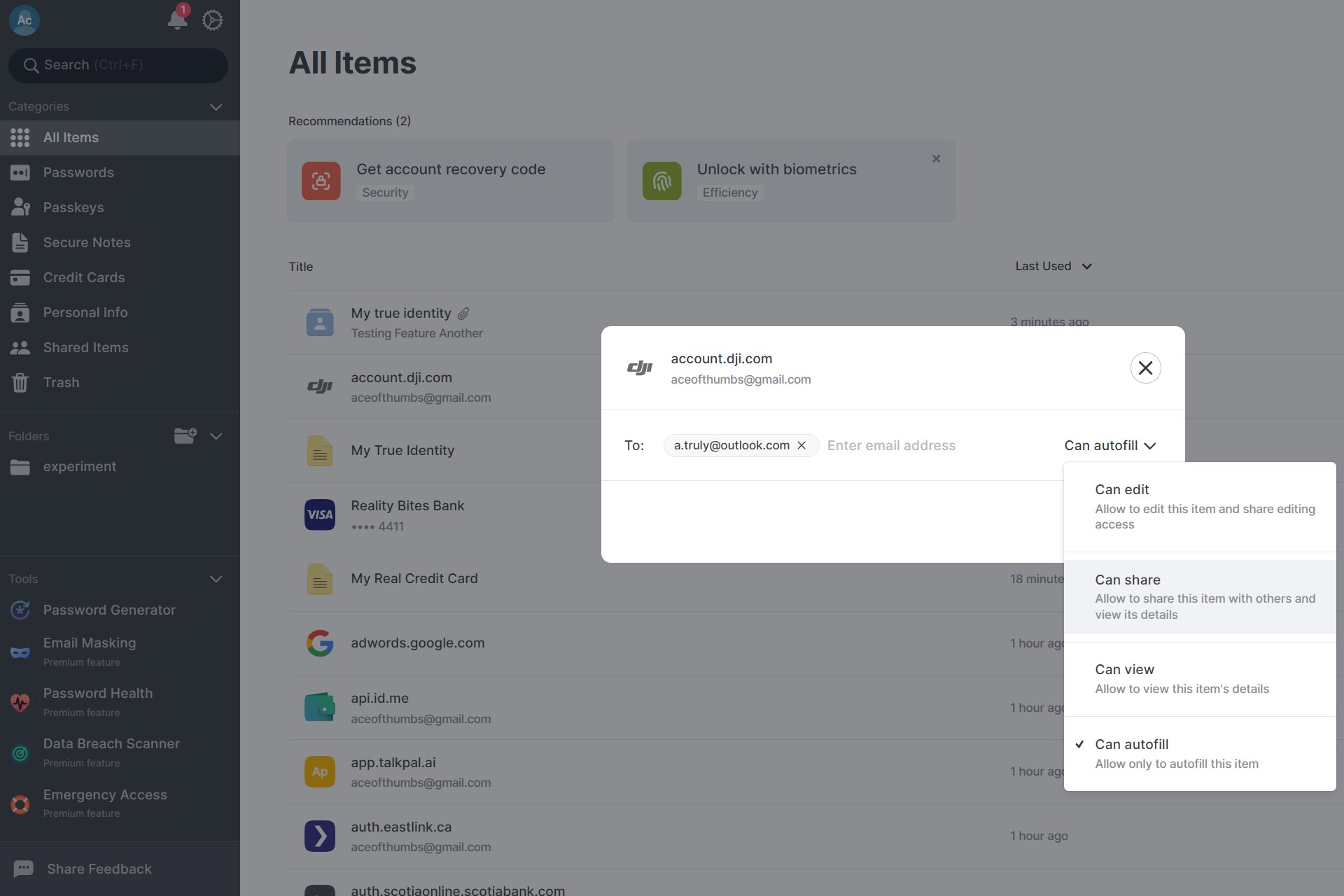Expand the Categories section chevron
Screen dimensions: 1344x896
216,107
